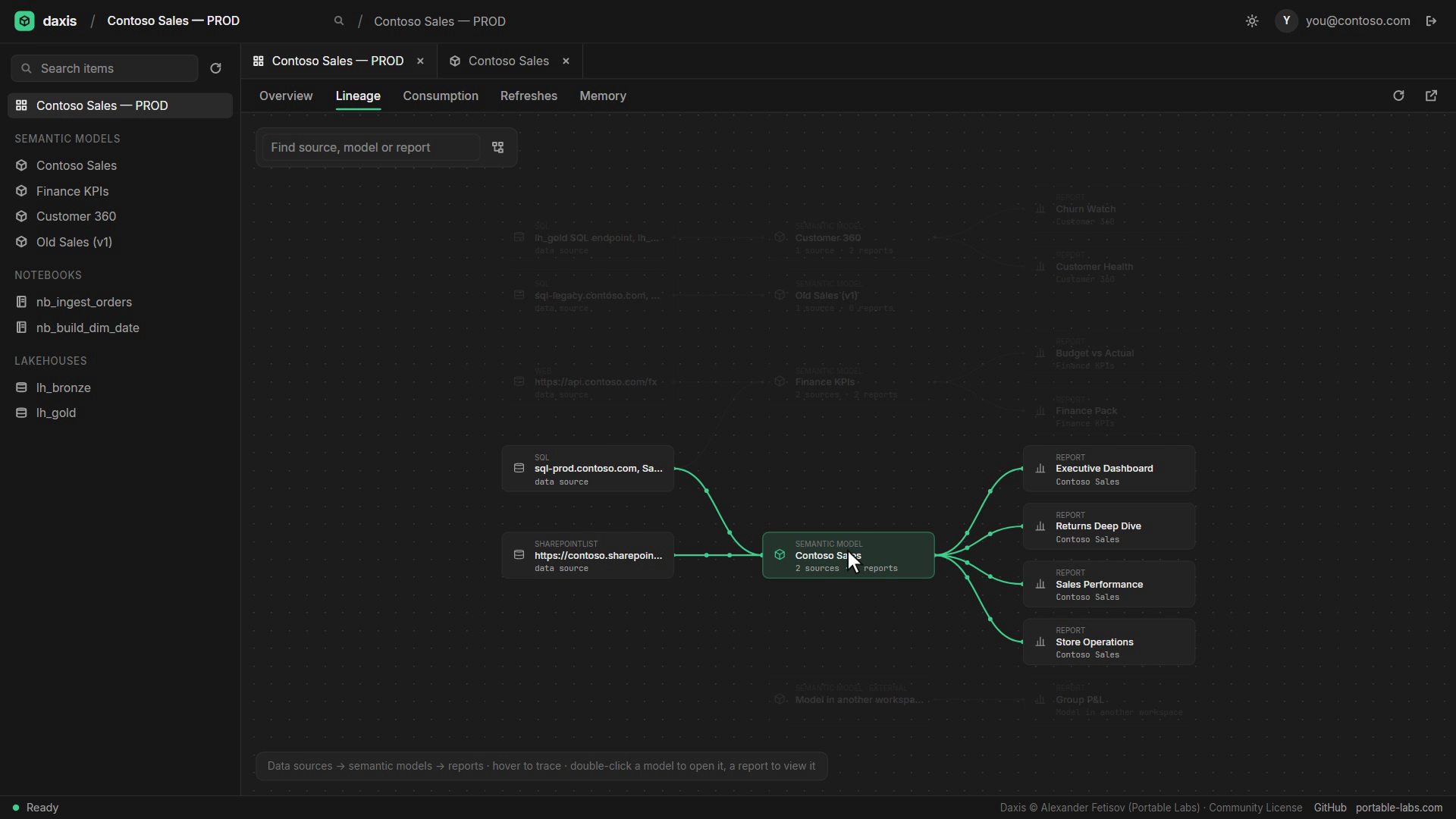Click the Customer 360 dimmed model node
This screenshot has height=819, width=1456.
tap(849, 237)
